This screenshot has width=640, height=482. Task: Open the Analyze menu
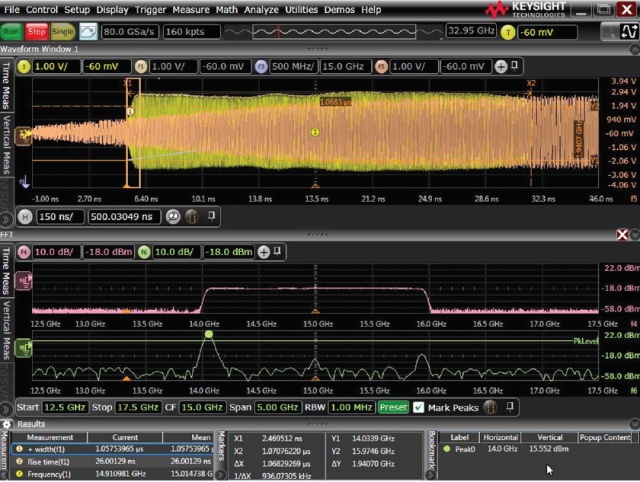pos(261,9)
